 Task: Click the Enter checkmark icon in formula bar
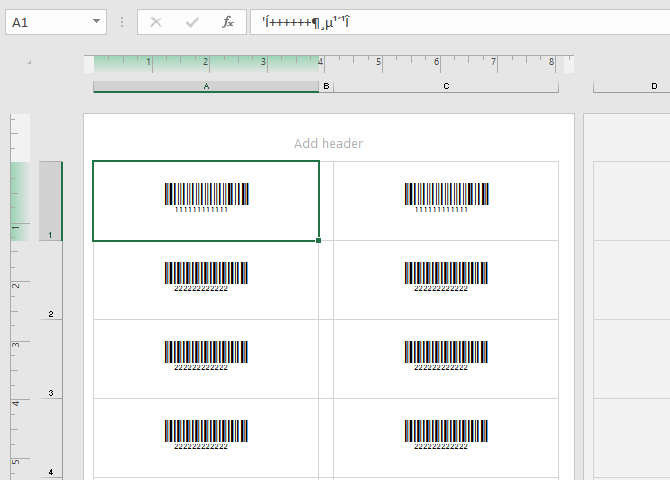(192, 22)
